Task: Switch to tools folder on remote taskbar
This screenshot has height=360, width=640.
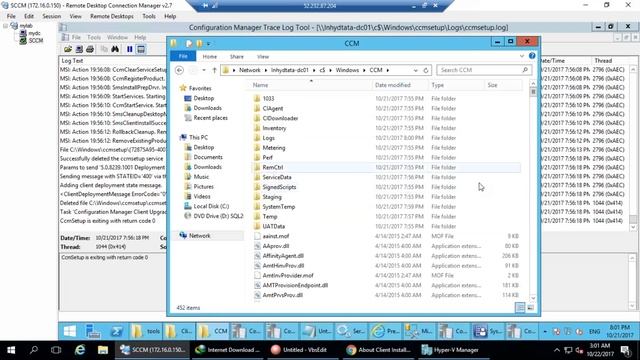Action: [x=146, y=331]
